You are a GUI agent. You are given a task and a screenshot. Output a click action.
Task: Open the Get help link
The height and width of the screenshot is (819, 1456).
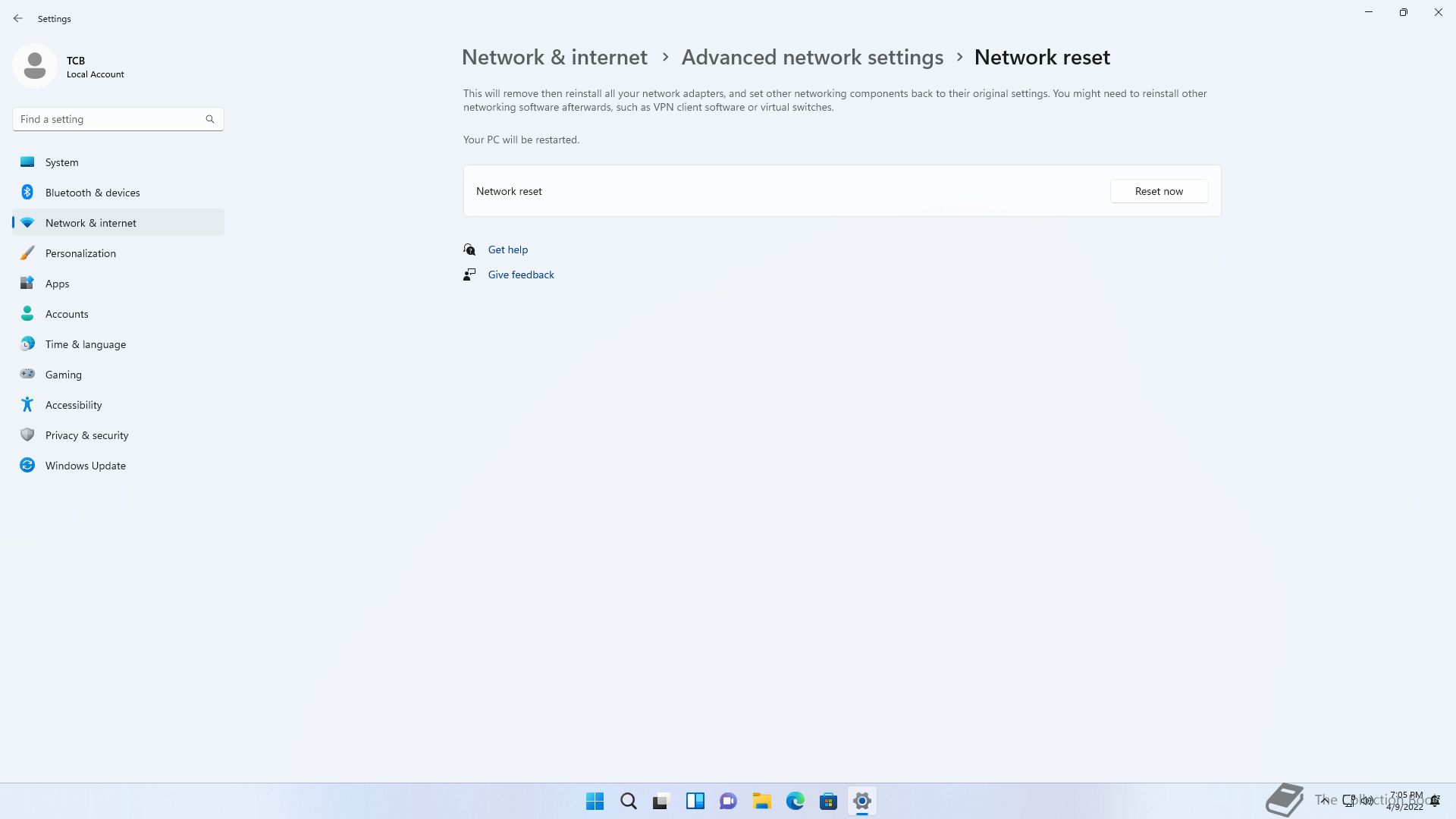coord(507,249)
